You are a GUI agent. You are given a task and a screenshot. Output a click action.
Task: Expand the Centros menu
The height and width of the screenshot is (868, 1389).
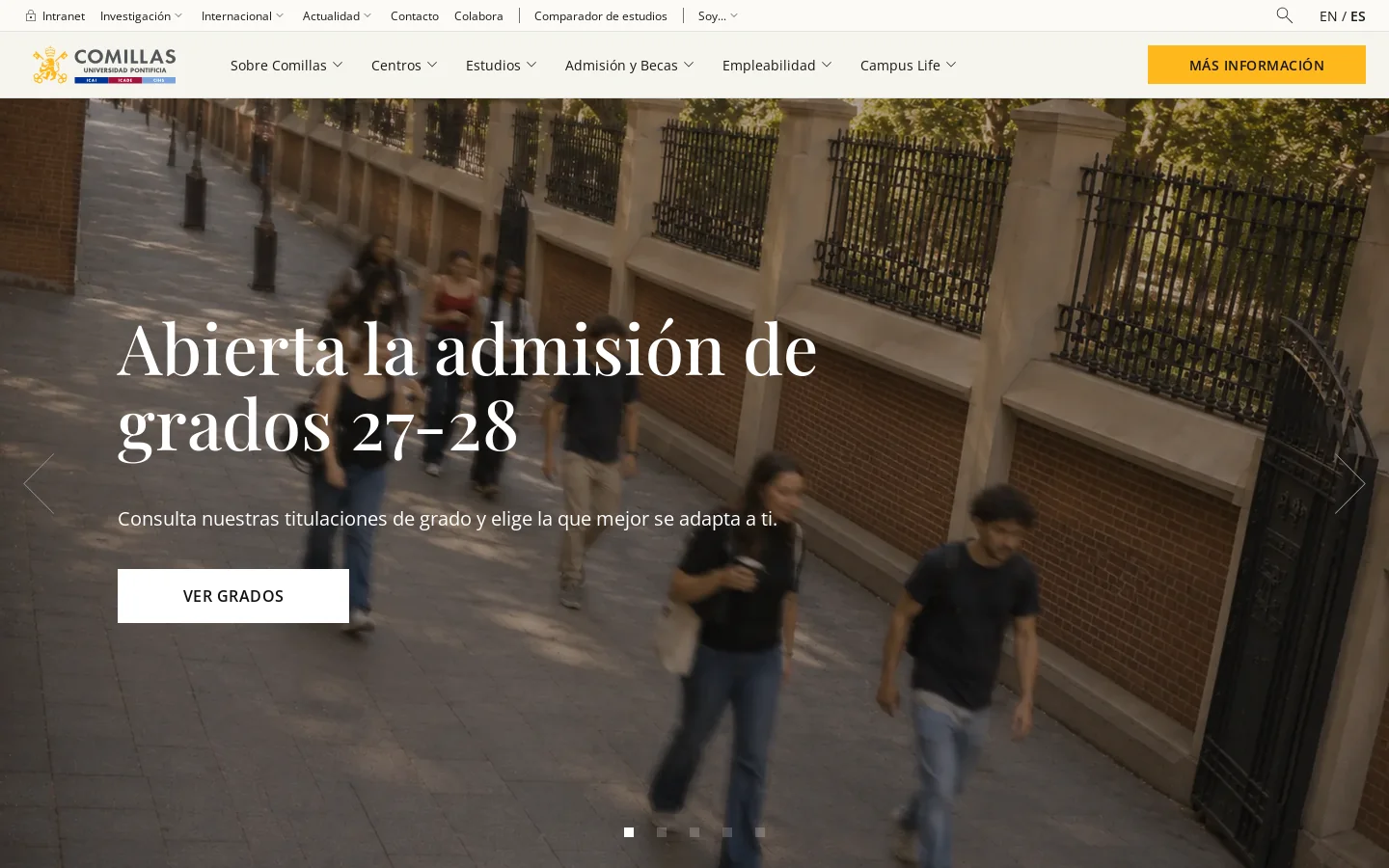[x=404, y=66]
